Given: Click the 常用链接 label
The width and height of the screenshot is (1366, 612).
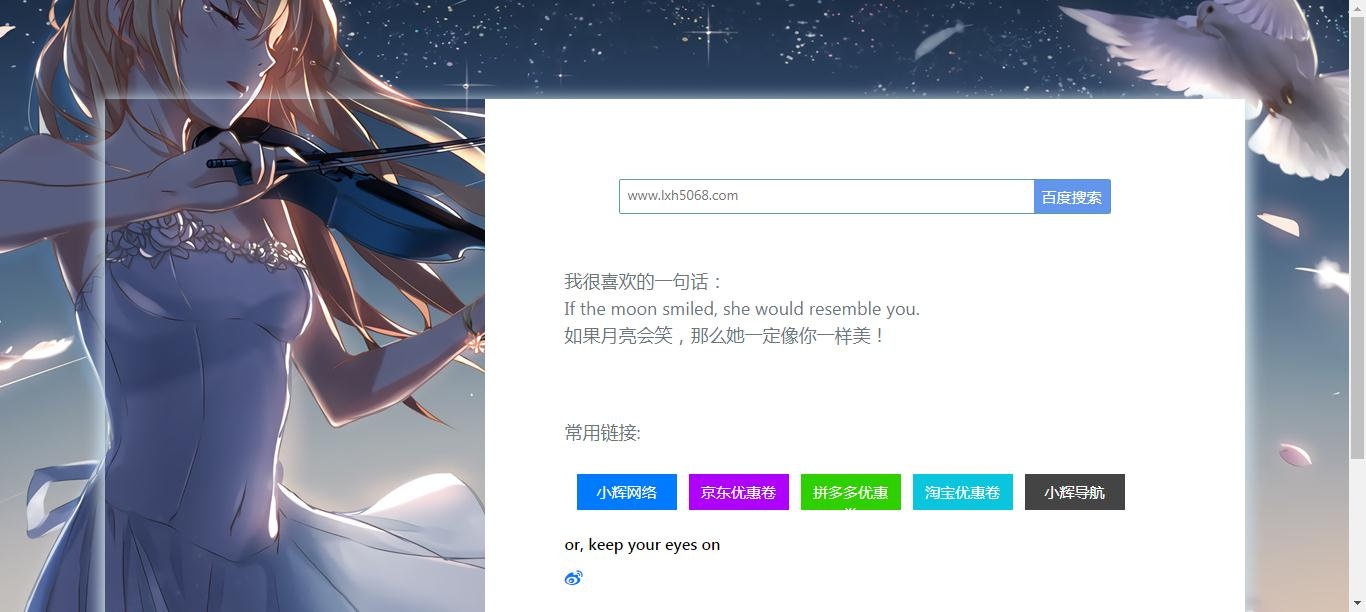Looking at the screenshot, I should tap(602, 433).
